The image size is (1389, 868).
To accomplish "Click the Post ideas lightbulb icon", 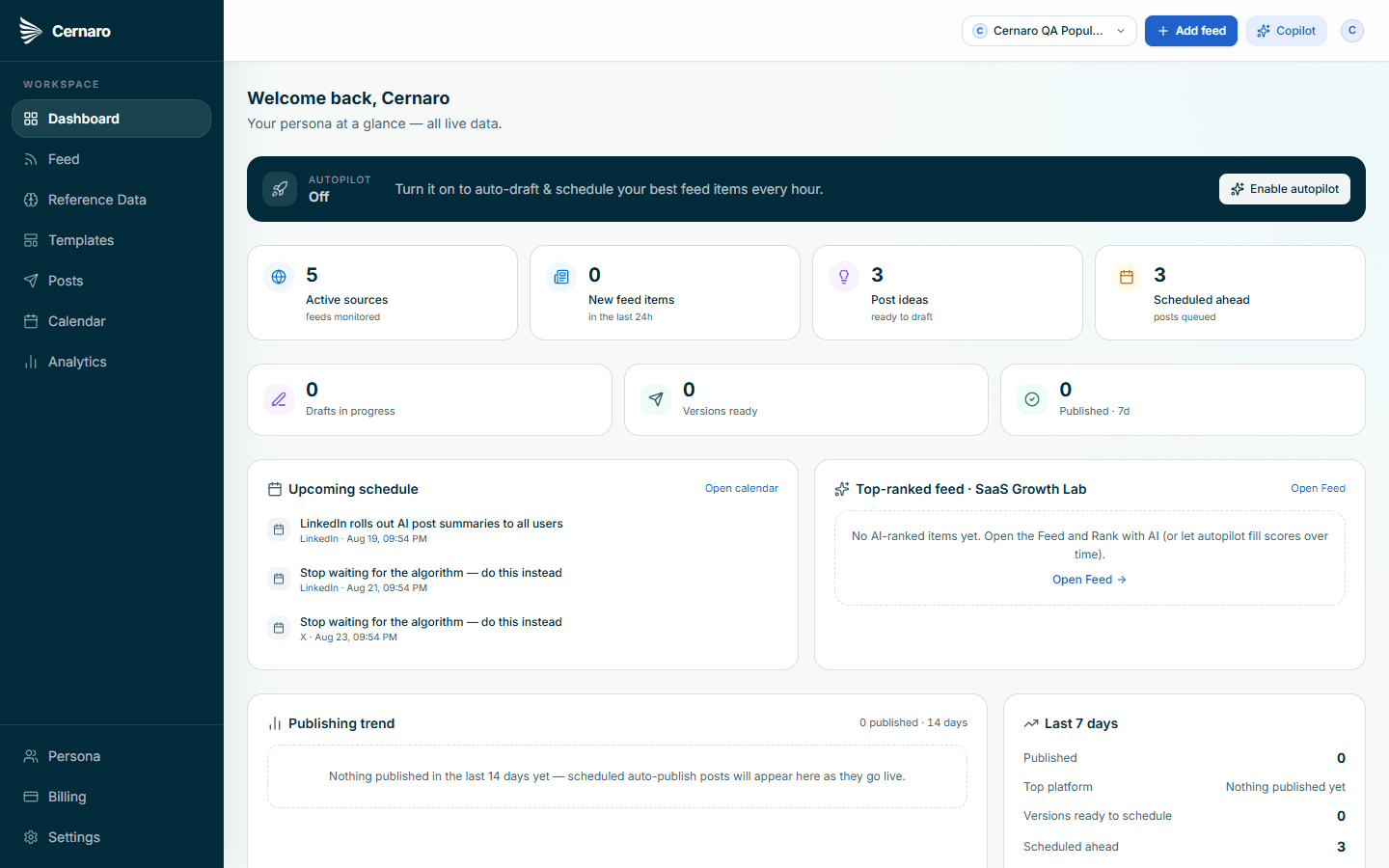I will [x=844, y=277].
